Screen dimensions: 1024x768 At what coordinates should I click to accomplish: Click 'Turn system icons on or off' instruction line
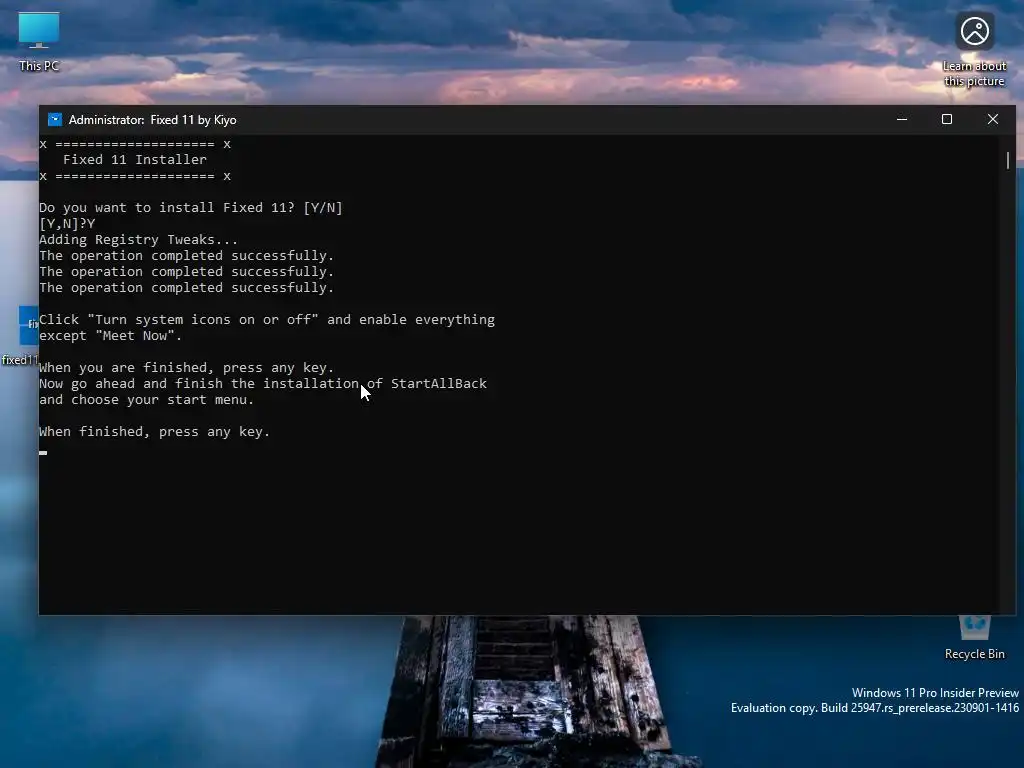pyautogui.click(x=266, y=320)
